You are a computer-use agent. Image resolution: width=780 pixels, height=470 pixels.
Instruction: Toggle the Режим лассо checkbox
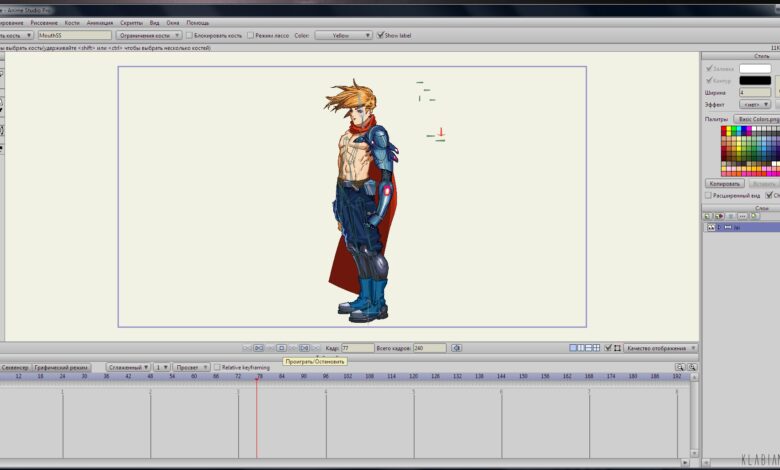(x=251, y=35)
